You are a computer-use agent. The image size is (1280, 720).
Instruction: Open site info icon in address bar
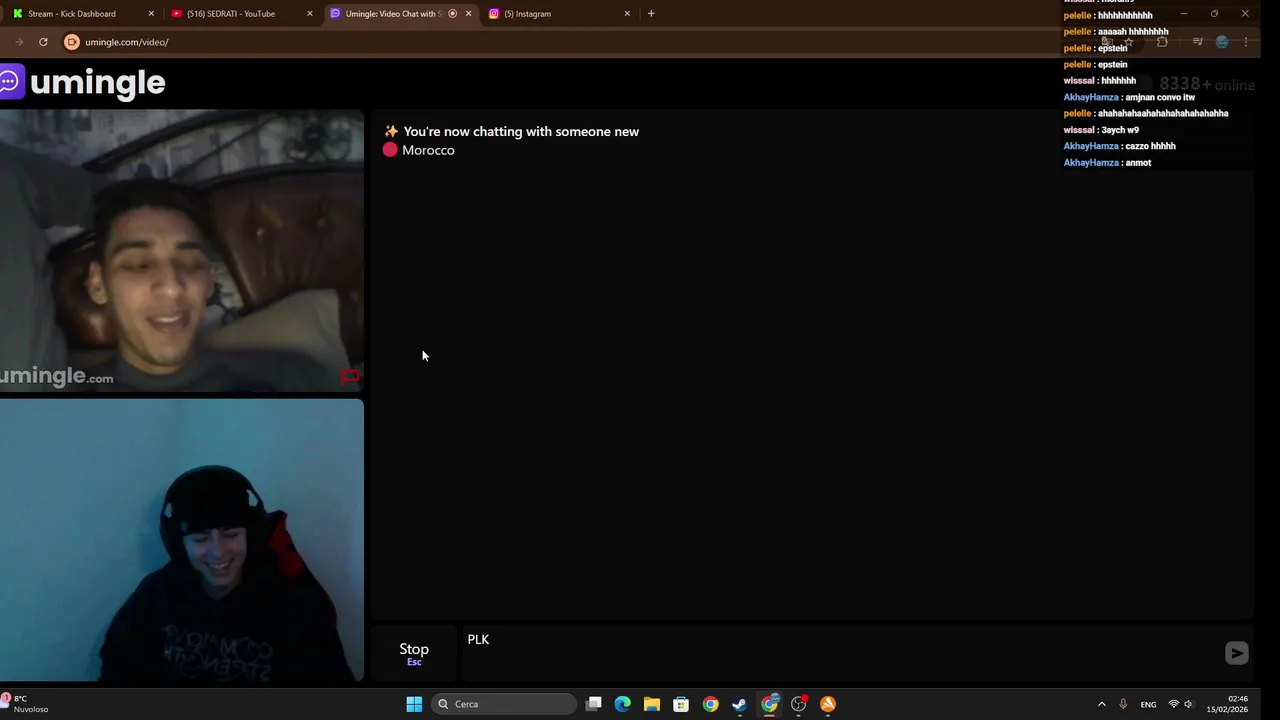(x=72, y=42)
